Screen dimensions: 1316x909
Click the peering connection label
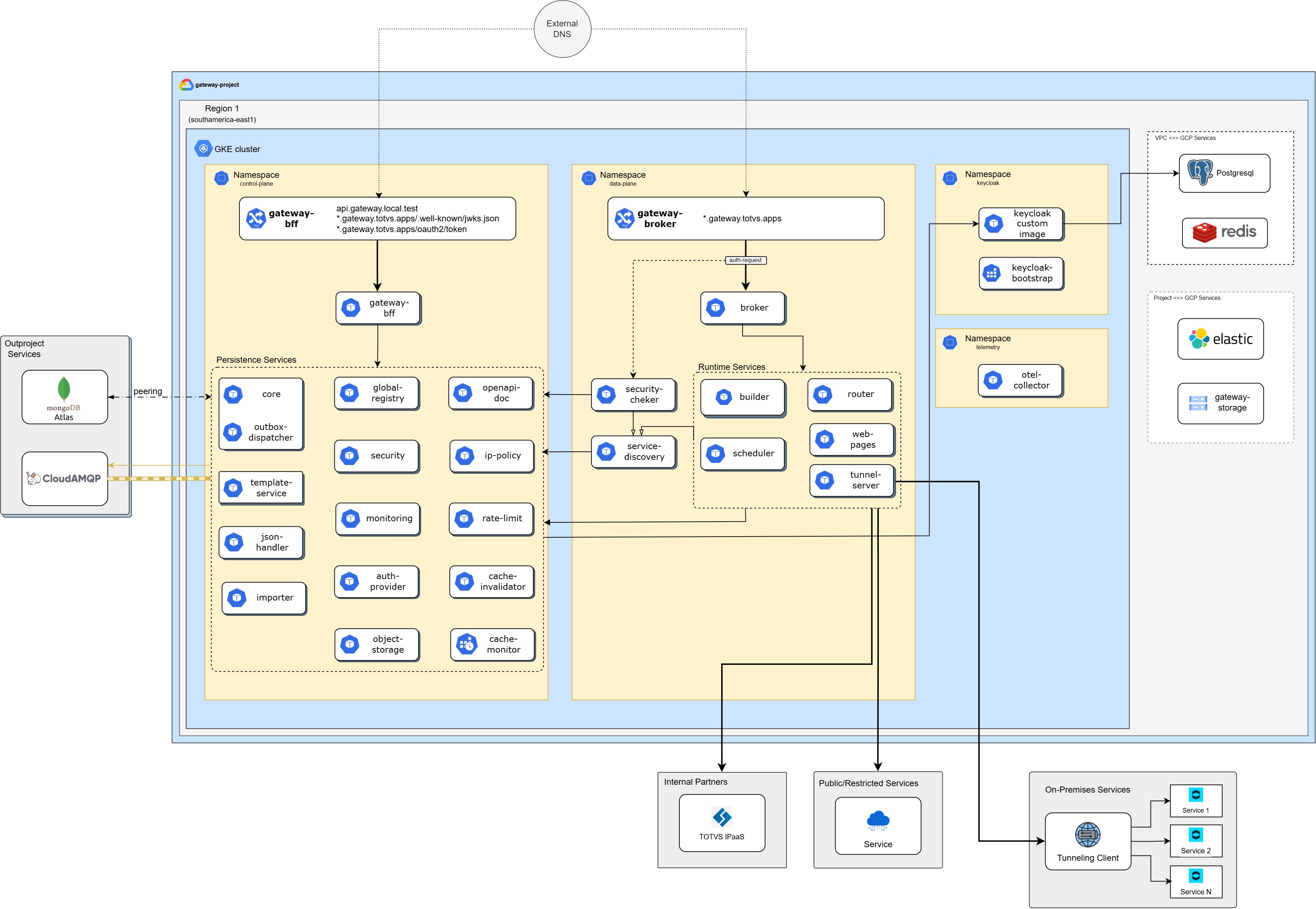(148, 391)
